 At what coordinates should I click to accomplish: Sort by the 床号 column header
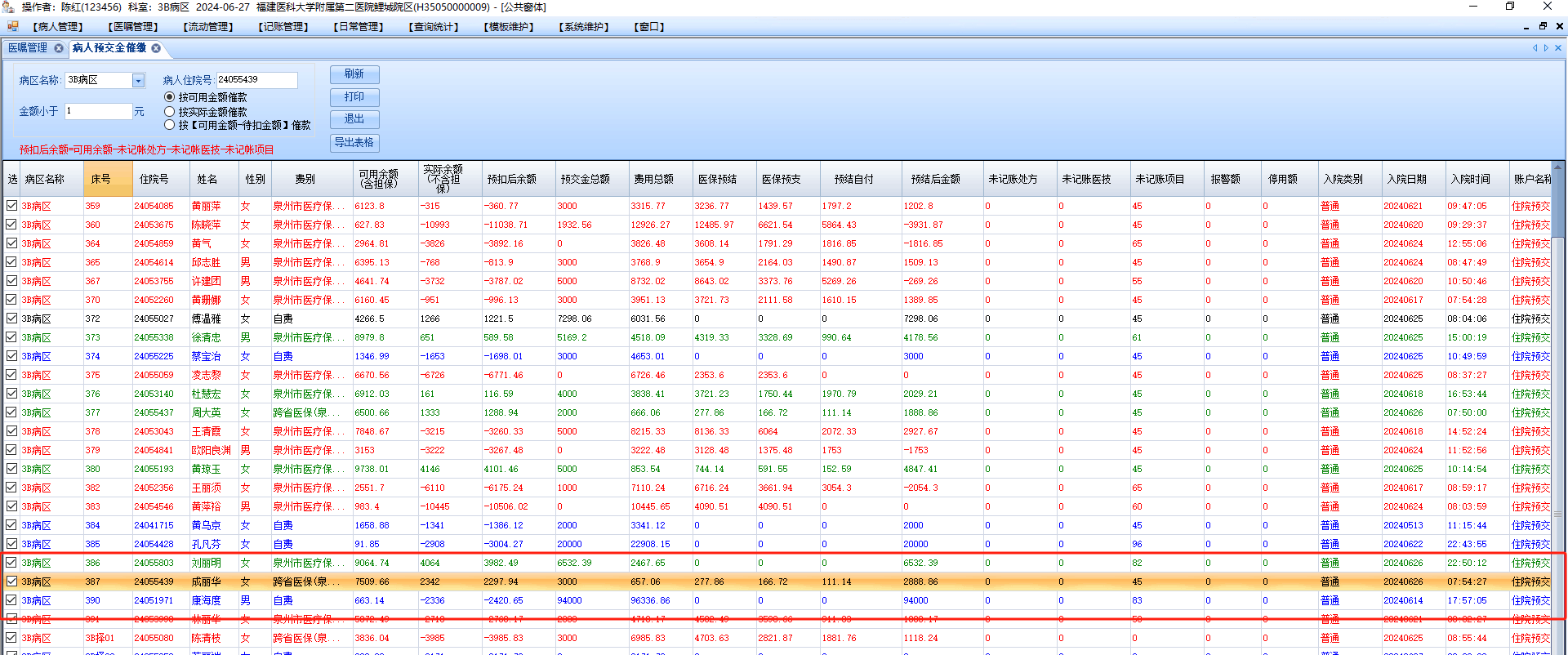click(108, 179)
